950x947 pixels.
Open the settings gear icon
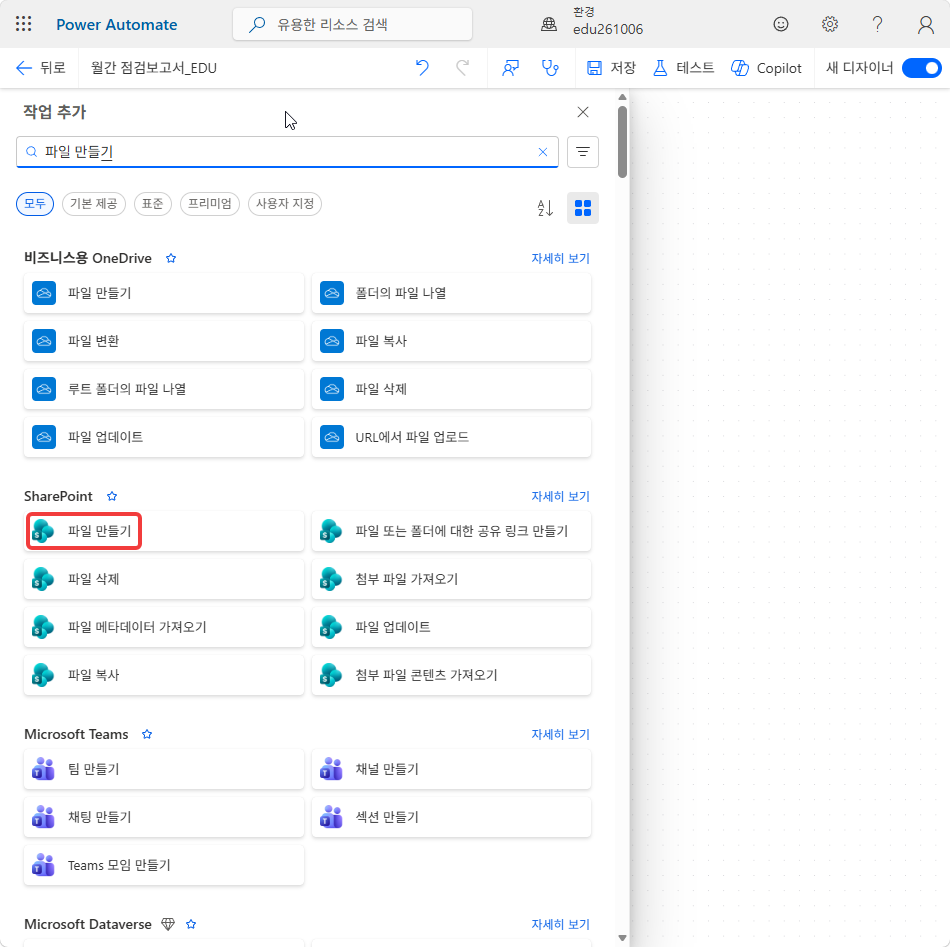829,24
